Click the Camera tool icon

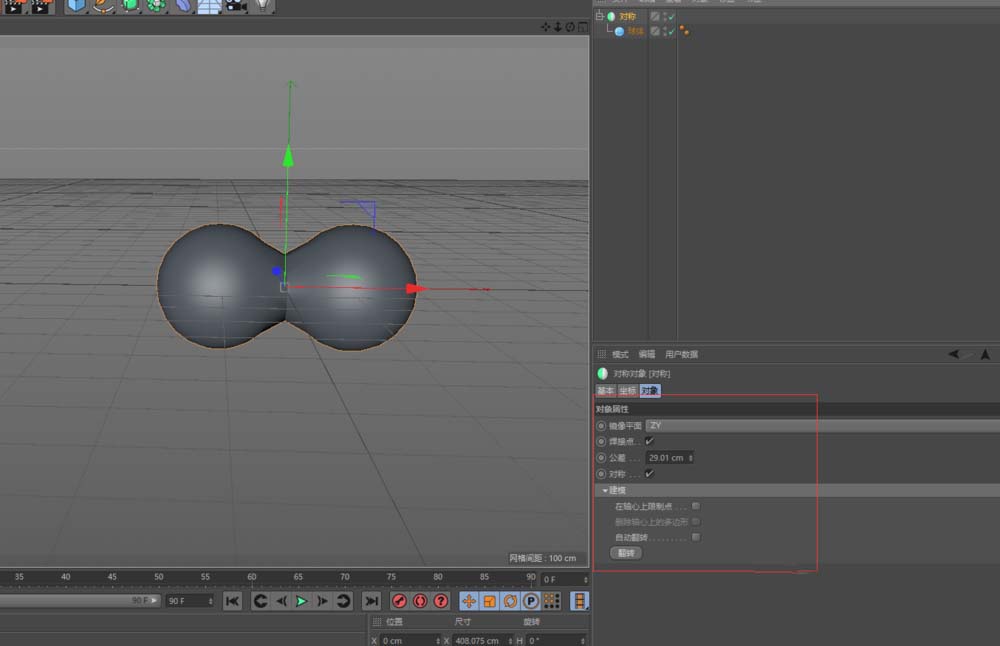tap(234, 8)
